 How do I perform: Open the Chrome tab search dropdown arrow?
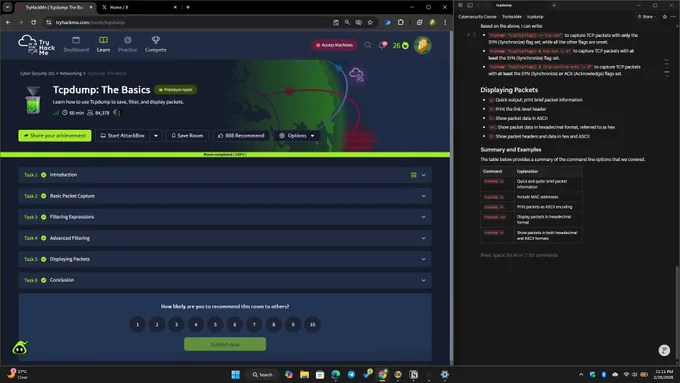(x=7, y=7)
